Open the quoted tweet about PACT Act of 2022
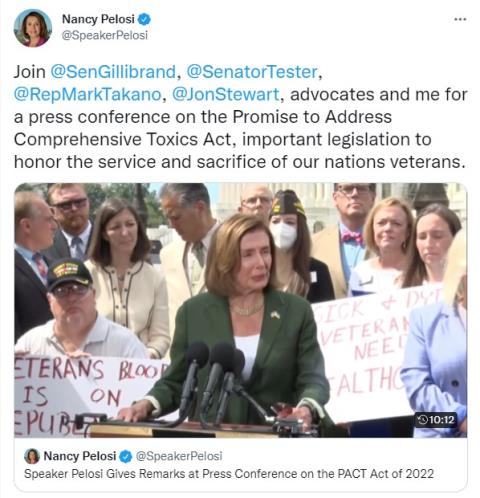 (x=240, y=465)
